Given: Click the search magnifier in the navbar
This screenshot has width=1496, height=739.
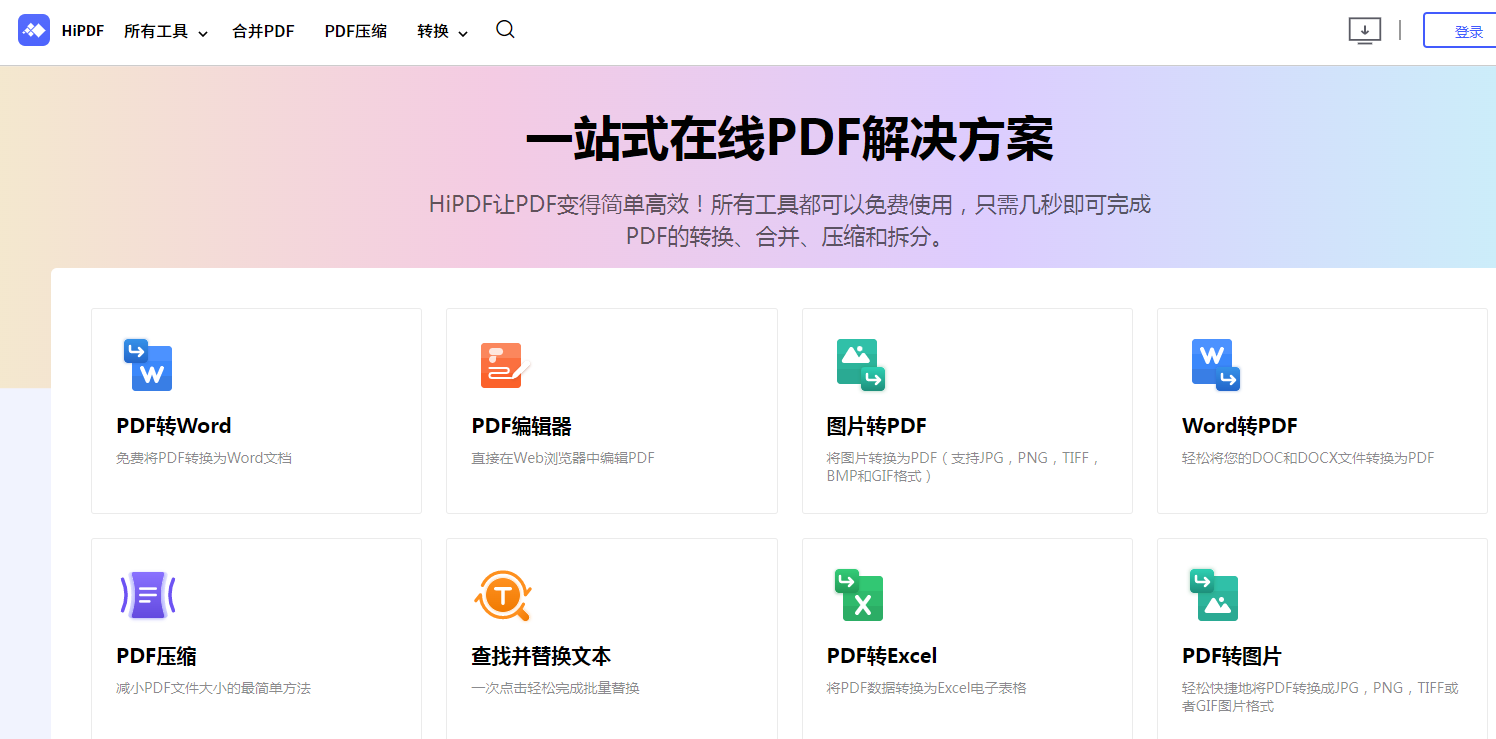Looking at the screenshot, I should pyautogui.click(x=505, y=30).
